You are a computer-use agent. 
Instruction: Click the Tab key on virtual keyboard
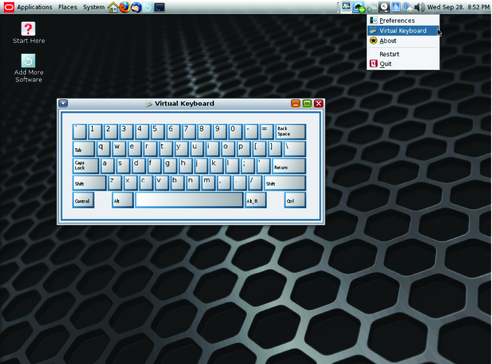coord(83,149)
